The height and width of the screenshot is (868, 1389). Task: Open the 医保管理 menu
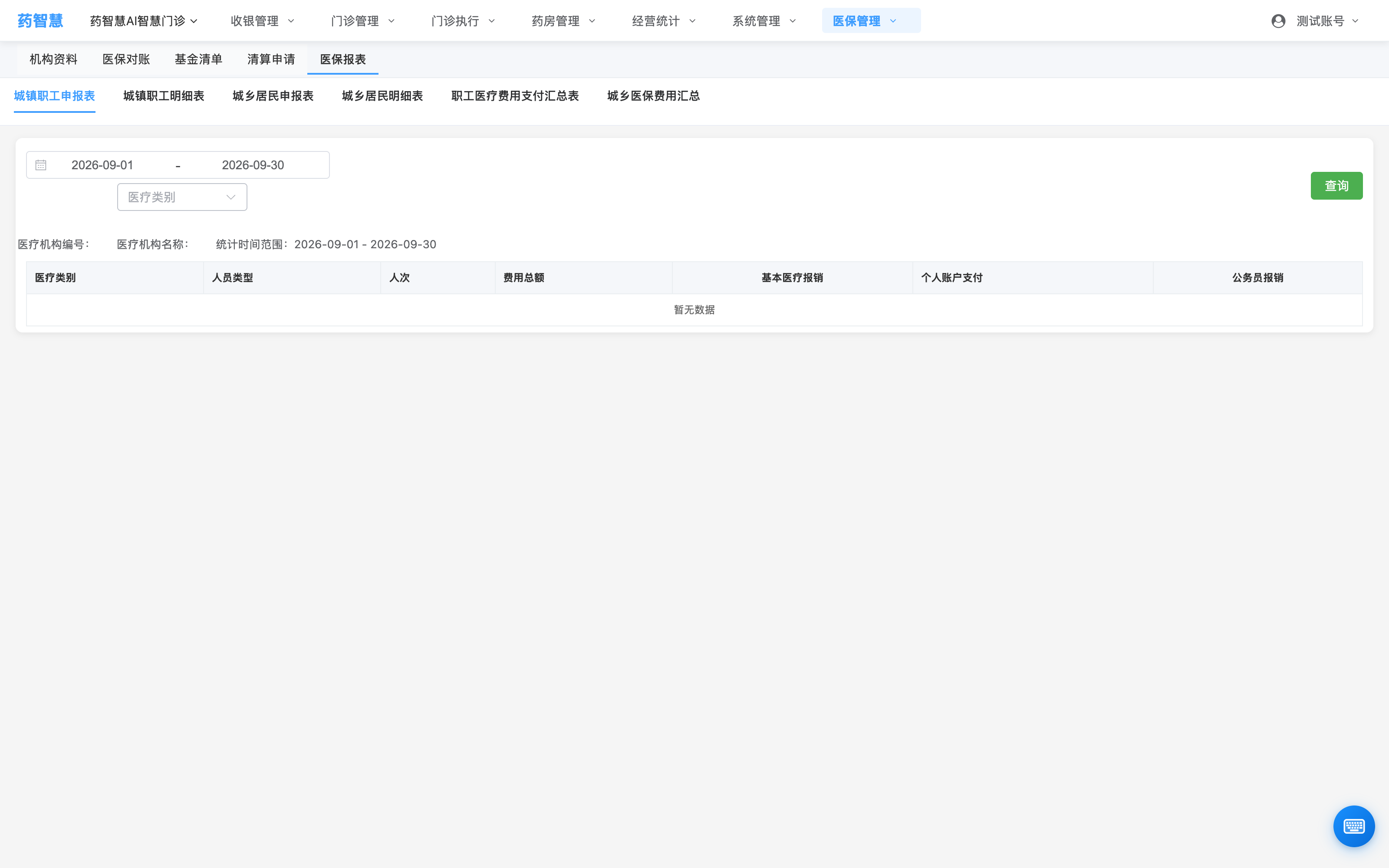tap(871, 21)
